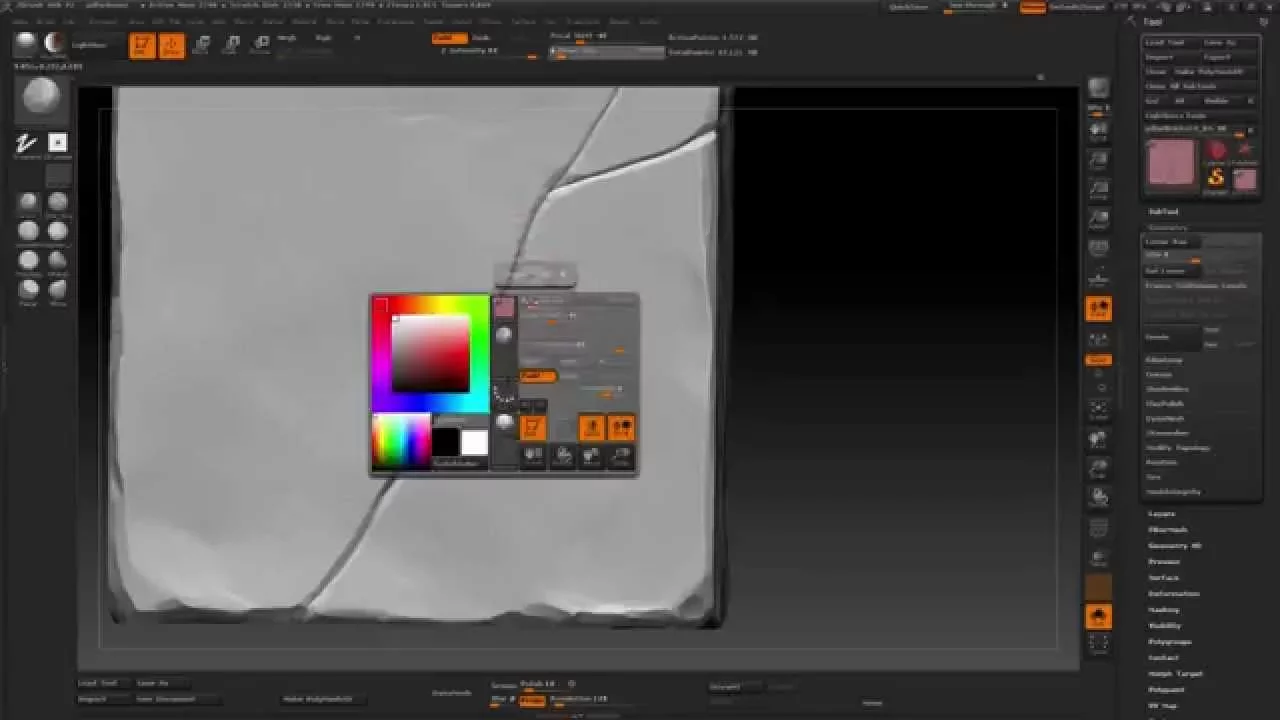Select the Move transform icon in top shelf
1280x720 pixels.
click(x=202, y=45)
